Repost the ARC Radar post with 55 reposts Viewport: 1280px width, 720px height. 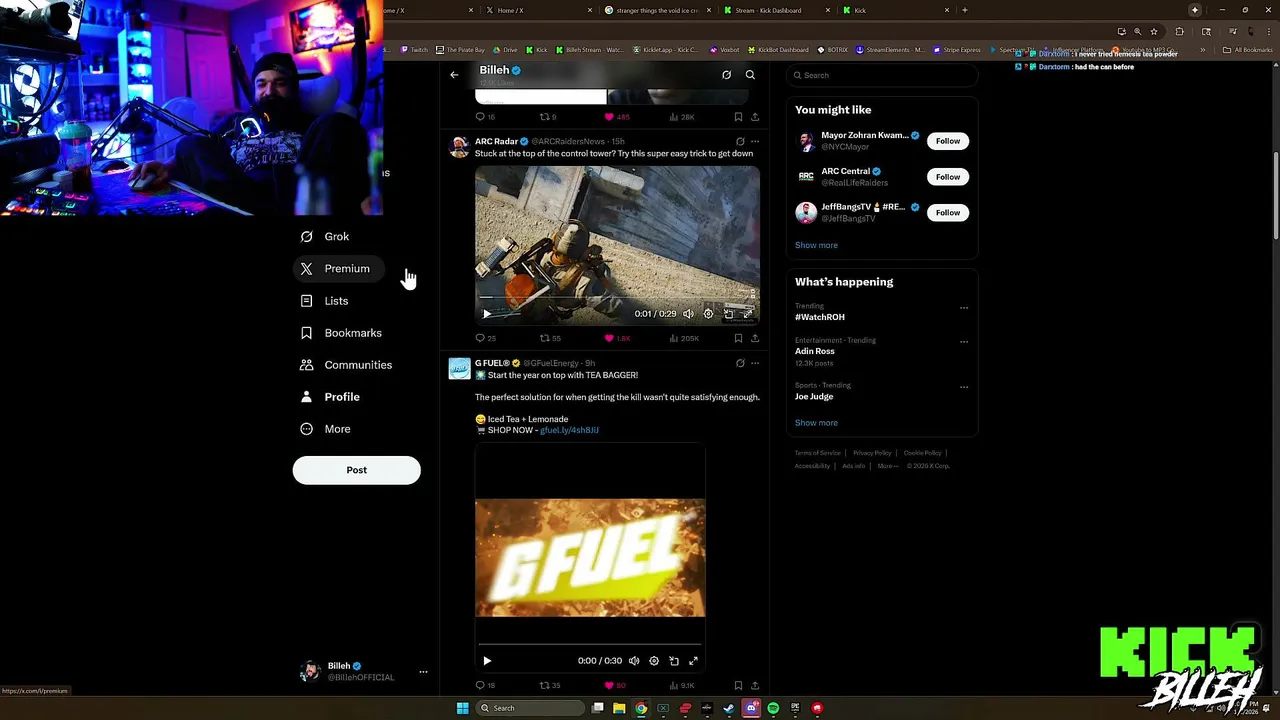[x=551, y=338]
